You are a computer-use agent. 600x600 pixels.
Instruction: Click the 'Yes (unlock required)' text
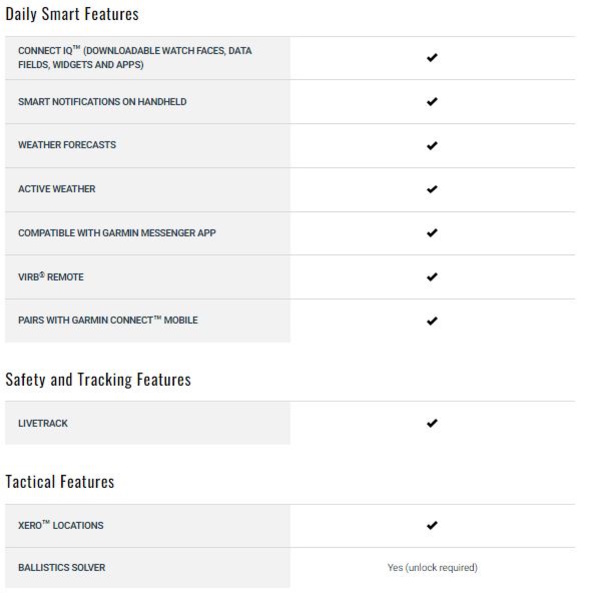click(432, 567)
